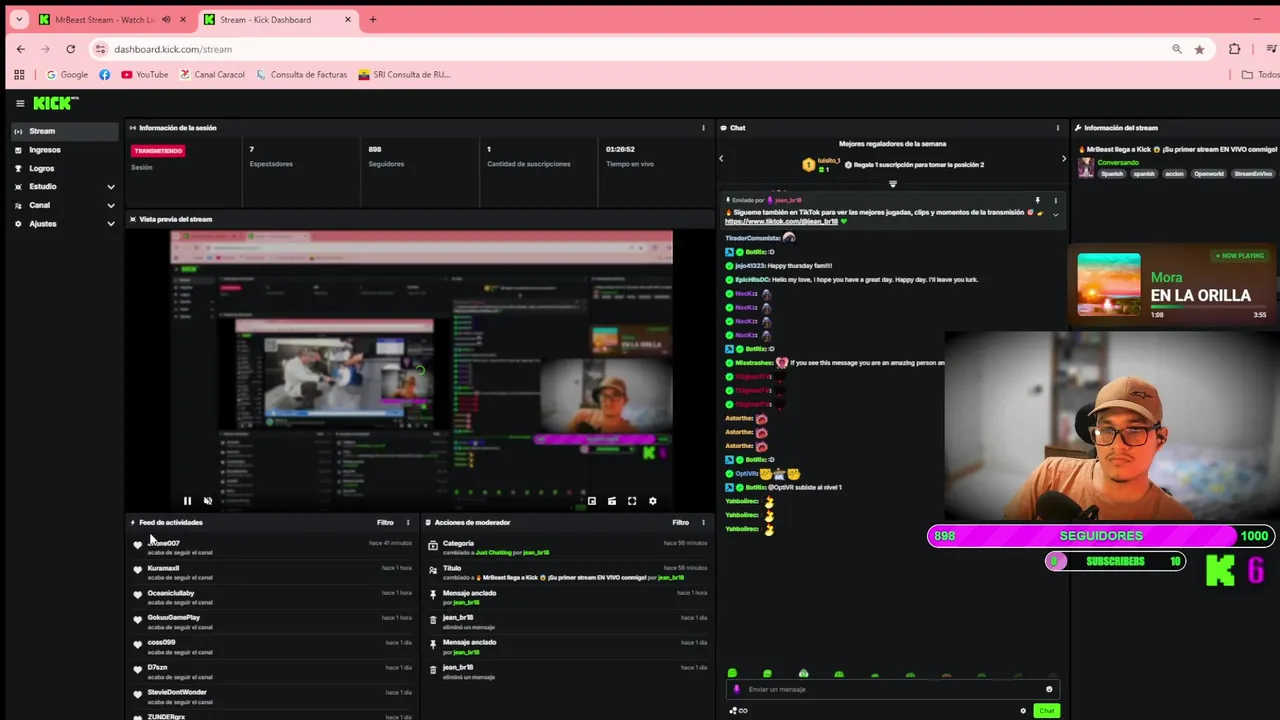Open Ingresos in sidebar

[x=65, y=150]
